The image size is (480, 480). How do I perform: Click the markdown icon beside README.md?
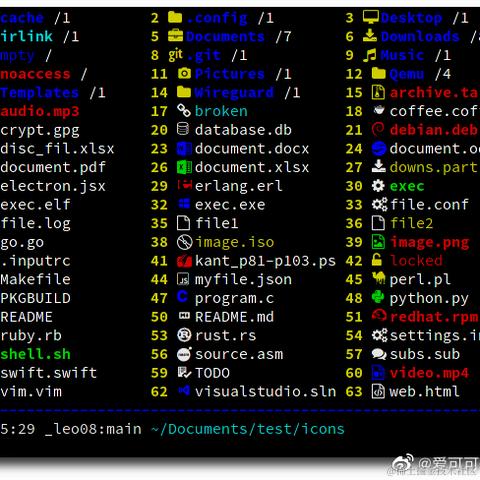[x=184, y=315]
